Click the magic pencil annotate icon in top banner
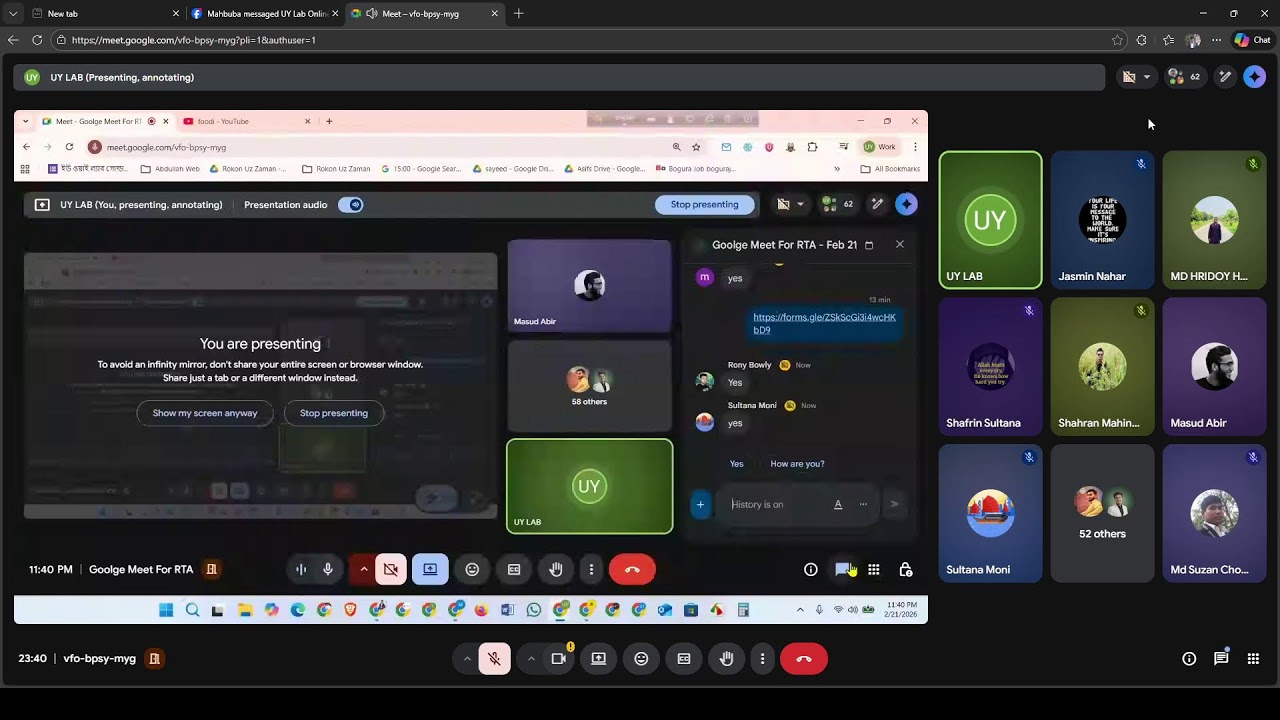The height and width of the screenshot is (720, 1280). point(1225,77)
